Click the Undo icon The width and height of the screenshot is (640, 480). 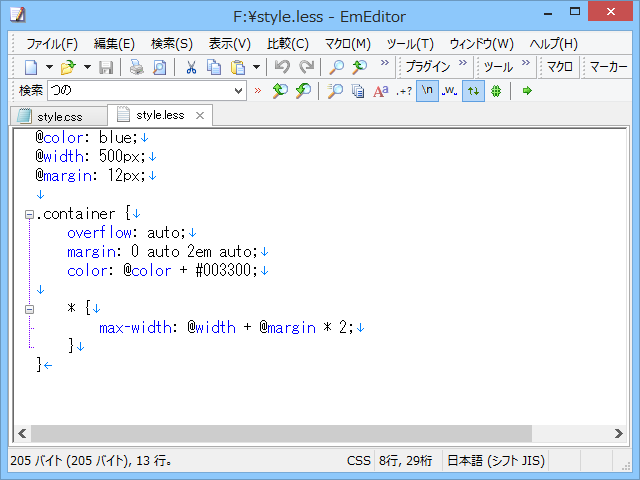coord(282,67)
